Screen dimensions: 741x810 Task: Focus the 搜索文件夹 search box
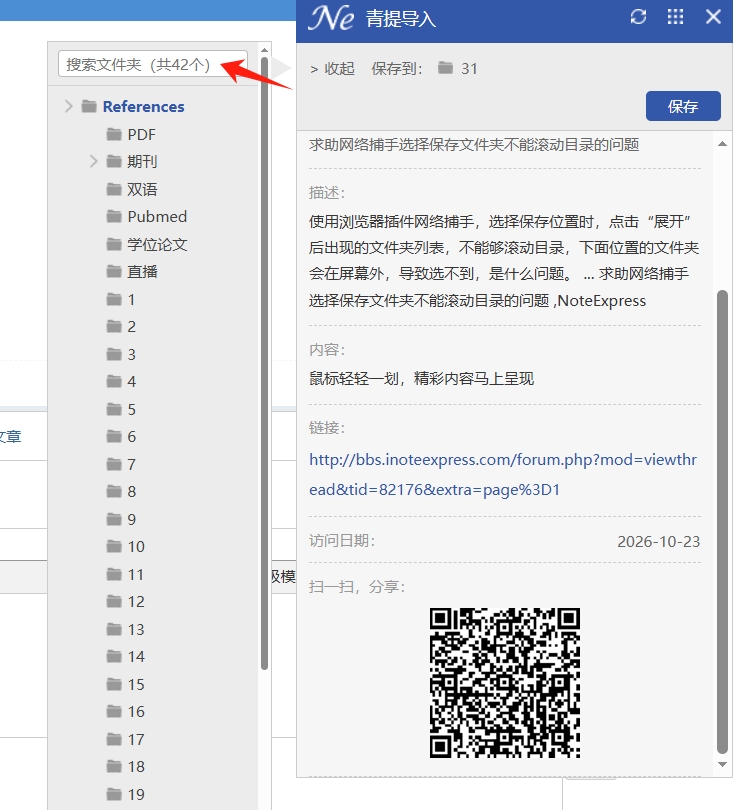pos(152,64)
